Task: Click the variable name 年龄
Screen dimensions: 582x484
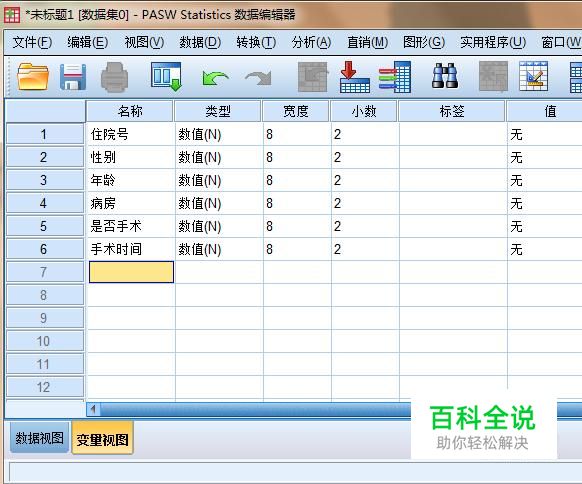Action: pos(103,180)
